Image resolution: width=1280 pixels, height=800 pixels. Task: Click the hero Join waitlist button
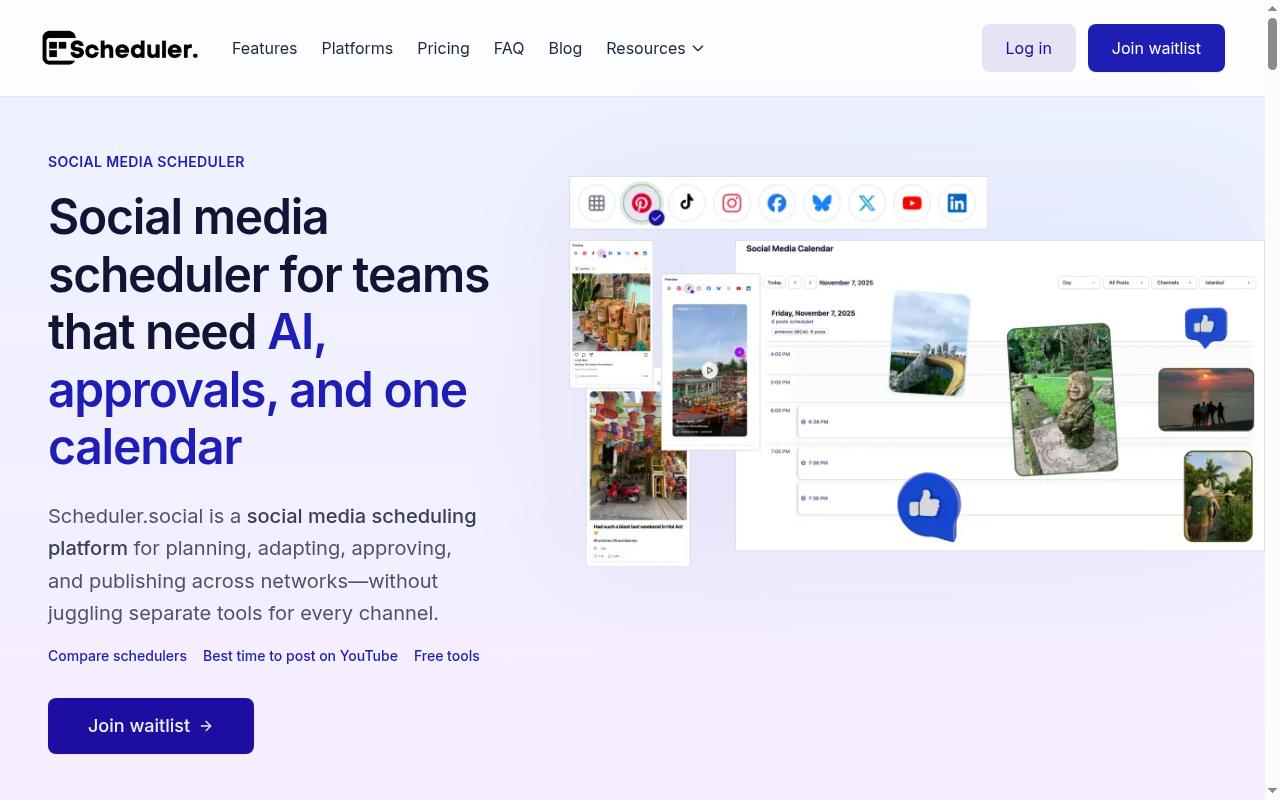tap(151, 726)
